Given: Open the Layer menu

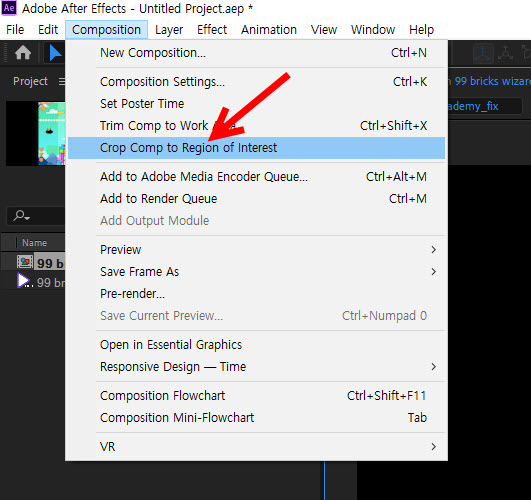Looking at the screenshot, I should (169, 30).
